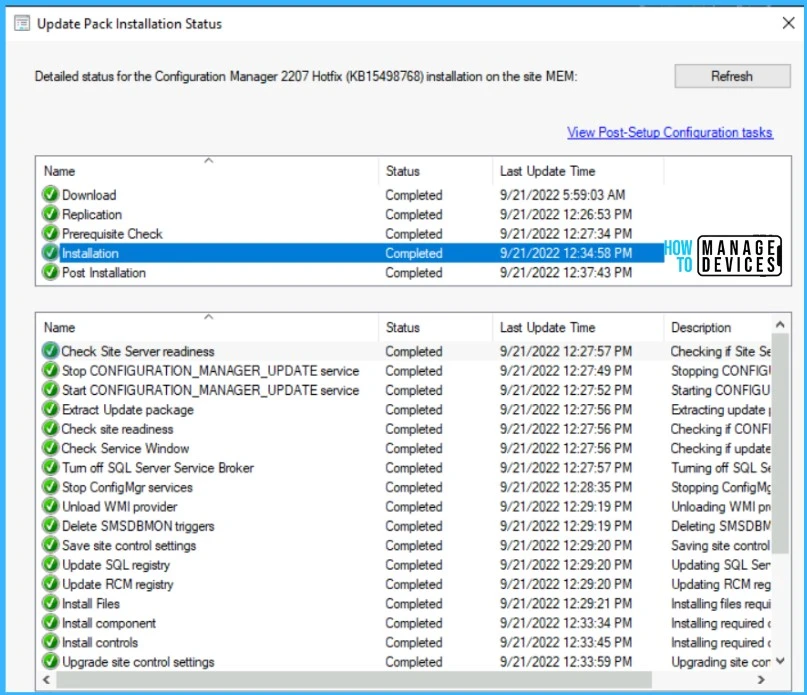Image resolution: width=807 pixels, height=695 pixels.
Task: Click status icon for Update SQL registry
Action: (50, 565)
